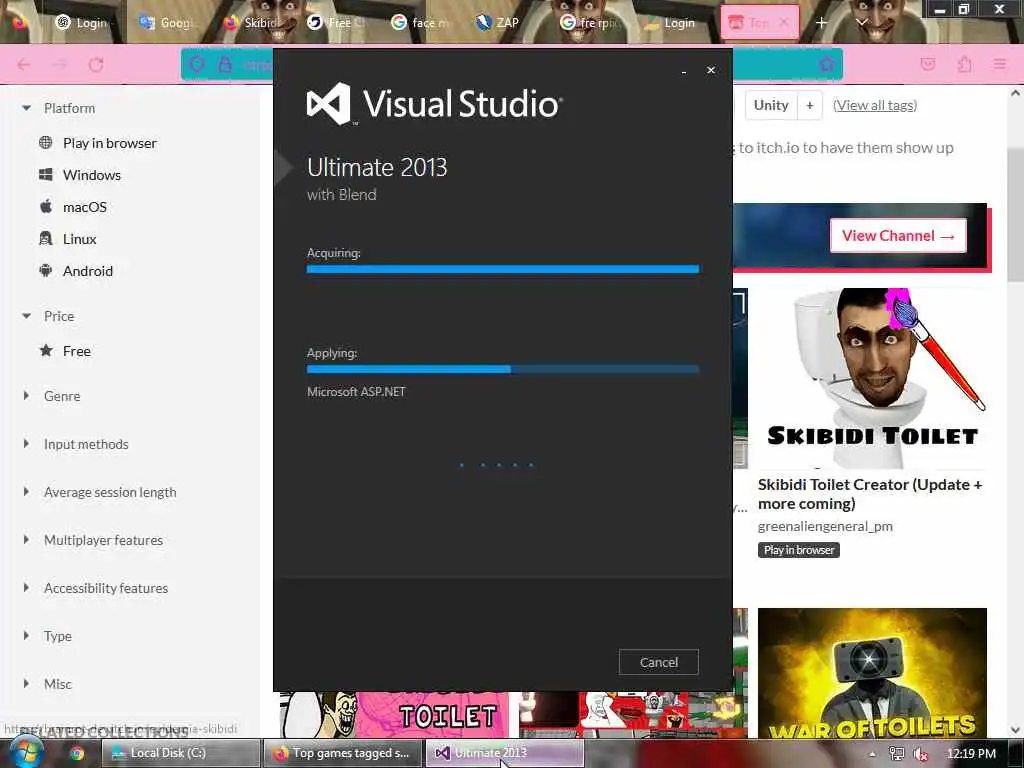Image resolution: width=1024 pixels, height=768 pixels.
Task: Select the Windows platform filter
Action: [92, 175]
